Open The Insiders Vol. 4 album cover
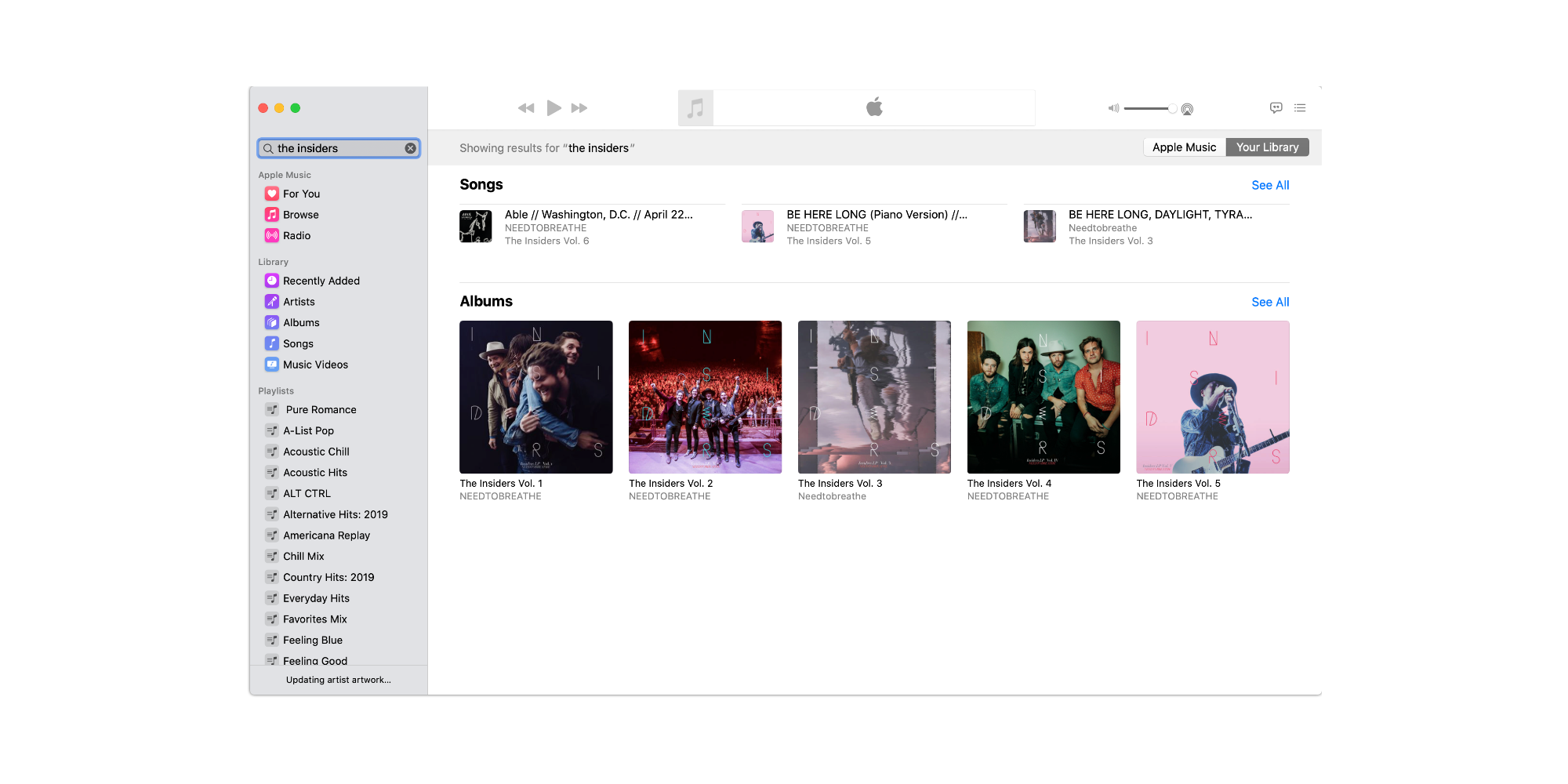Image resolution: width=1568 pixels, height=784 pixels. point(1044,397)
